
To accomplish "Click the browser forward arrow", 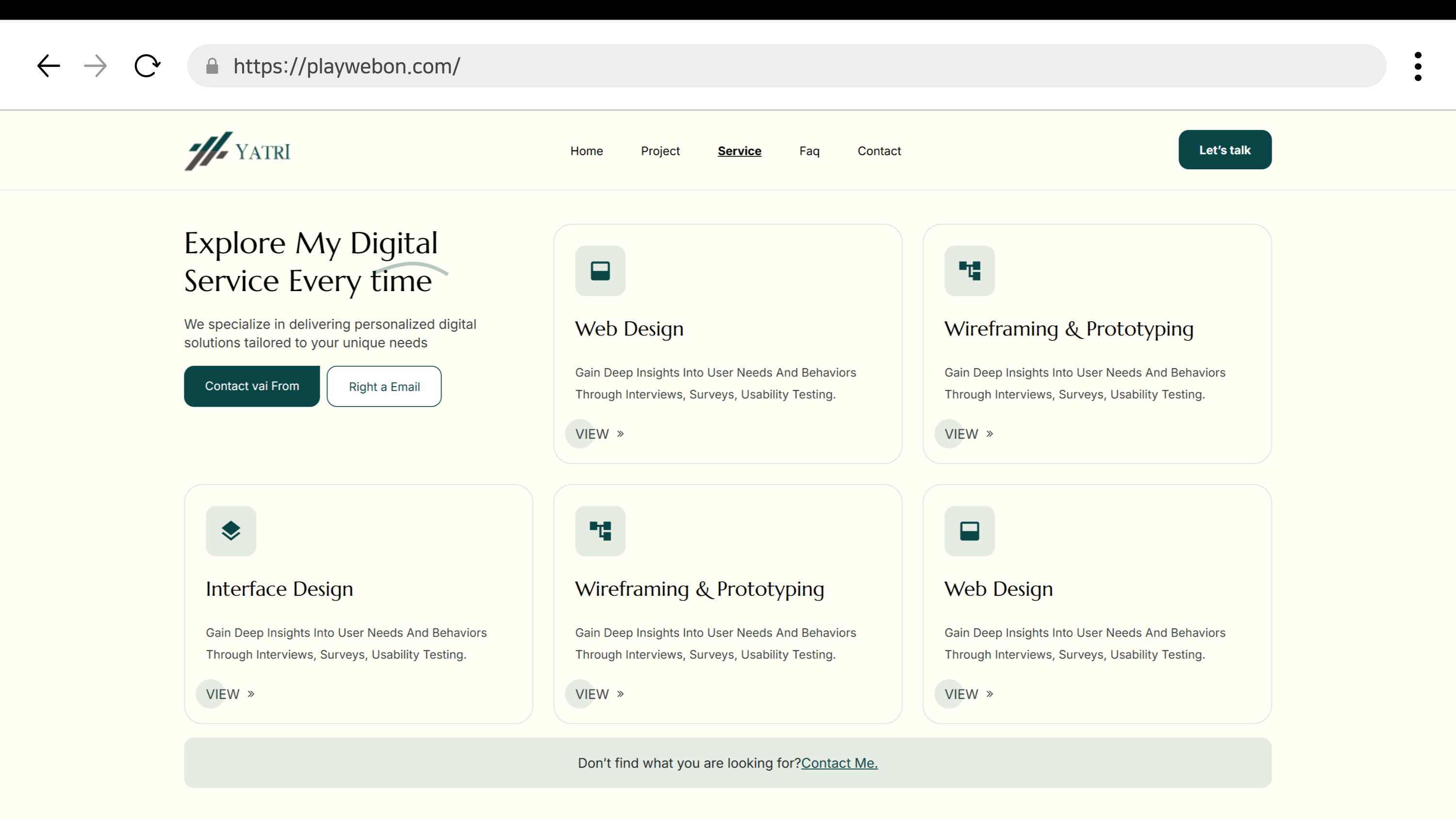I will tap(95, 66).
